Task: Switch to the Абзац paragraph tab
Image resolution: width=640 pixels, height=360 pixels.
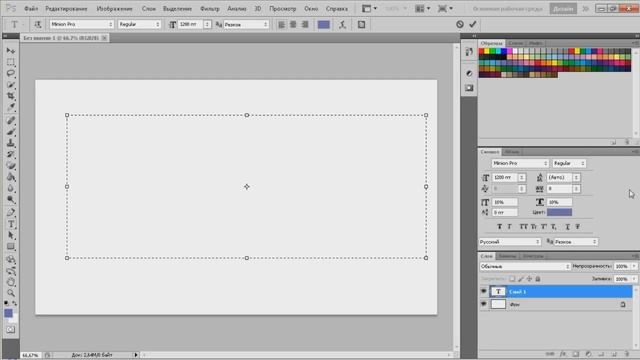Action: (x=511, y=152)
